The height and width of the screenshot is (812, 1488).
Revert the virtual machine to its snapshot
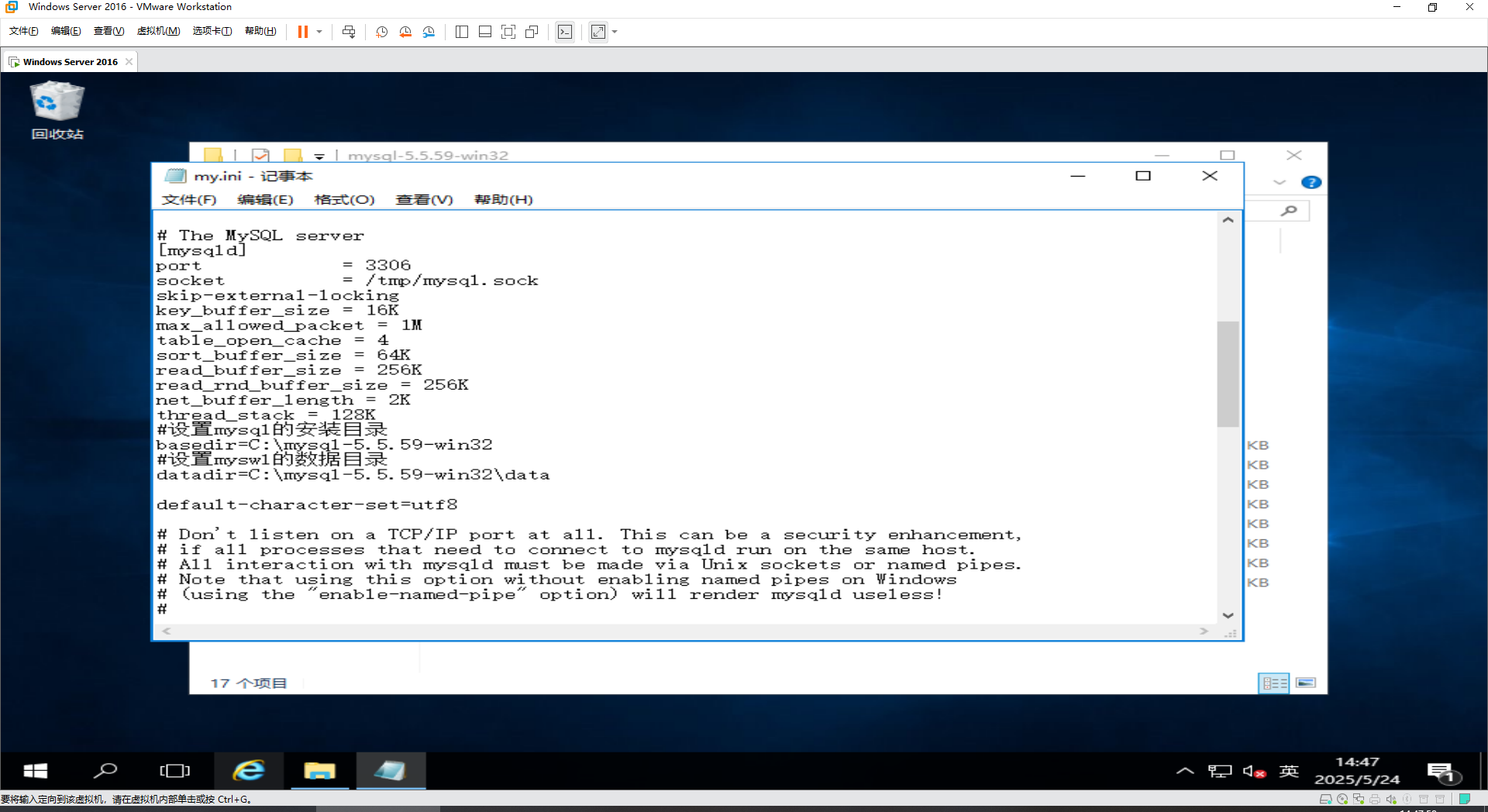point(405,32)
